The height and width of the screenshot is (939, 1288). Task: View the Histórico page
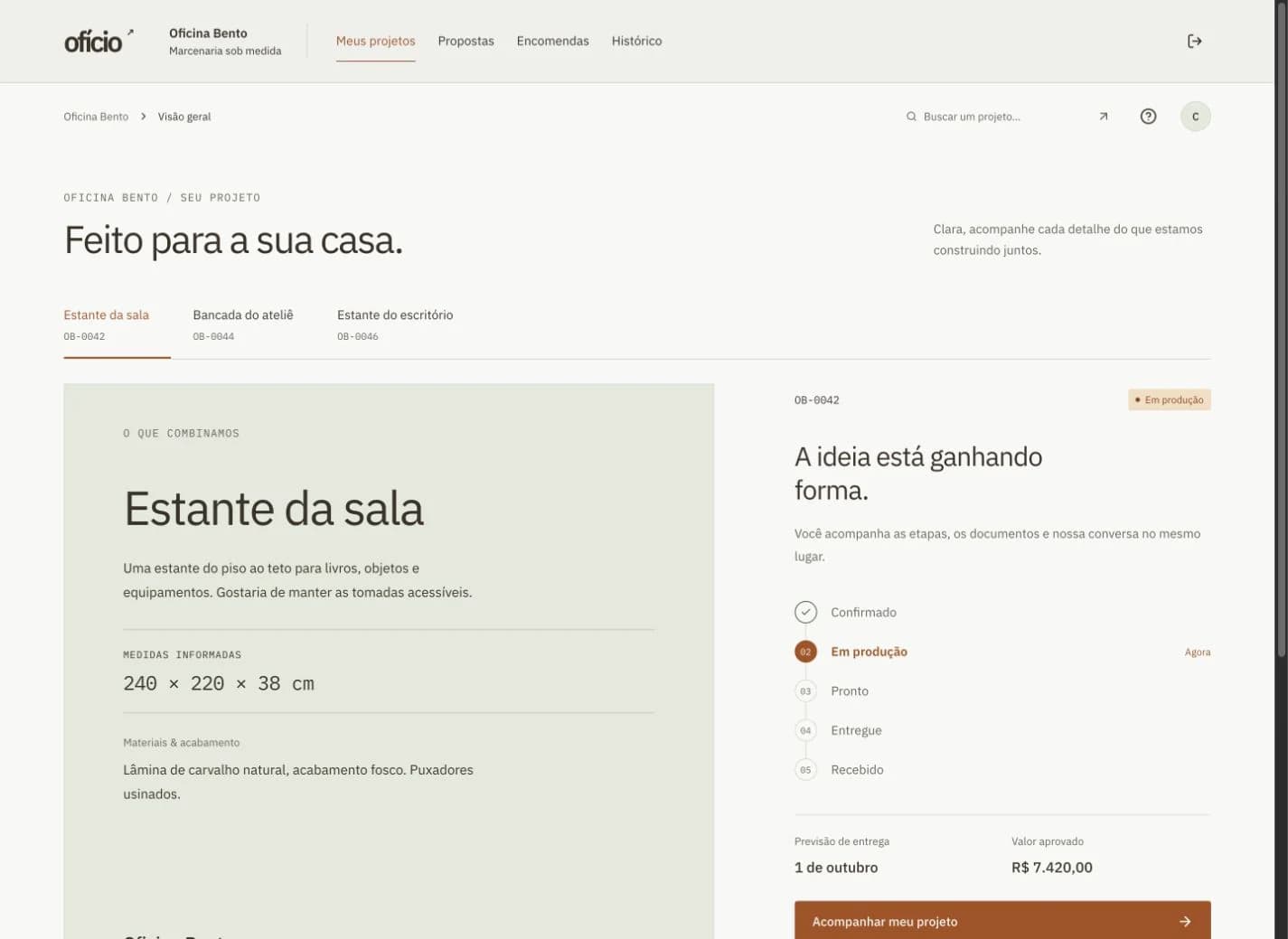click(636, 41)
